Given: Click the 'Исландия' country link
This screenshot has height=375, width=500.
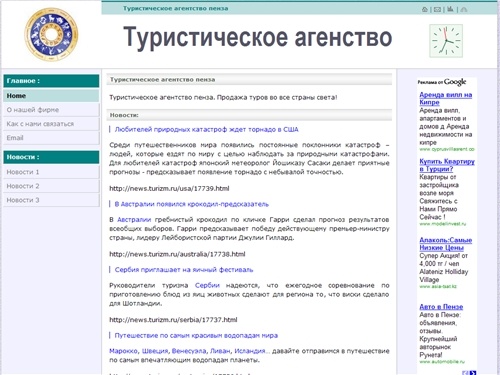Looking at the screenshot, I should click(x=250, y=351).
